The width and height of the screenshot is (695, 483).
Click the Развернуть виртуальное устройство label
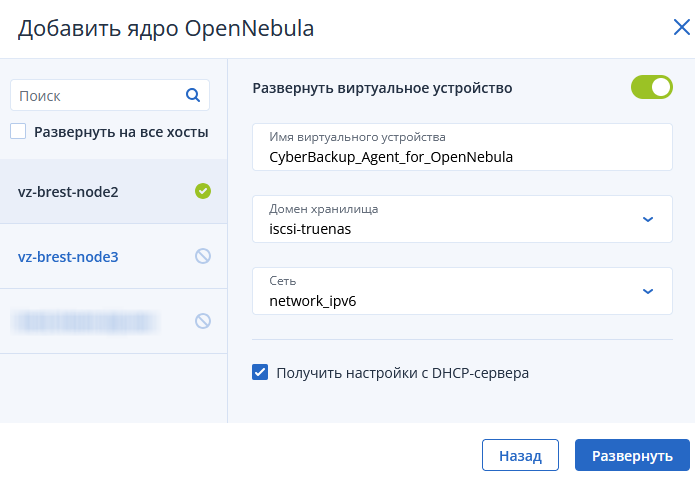click(383, 88)
